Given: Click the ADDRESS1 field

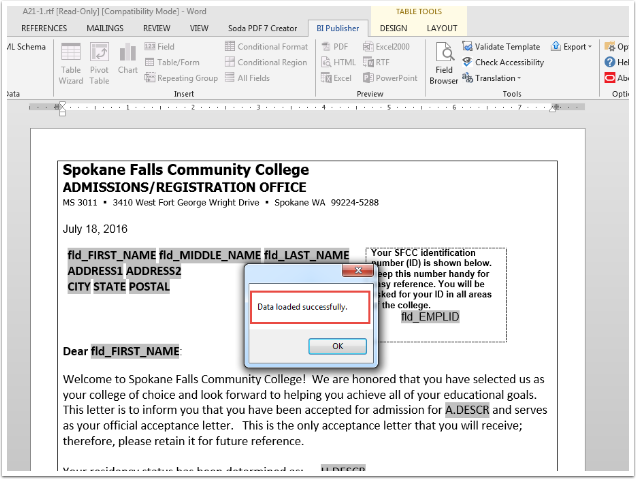Looking at the screenshot, I should [x=95, y=271].
